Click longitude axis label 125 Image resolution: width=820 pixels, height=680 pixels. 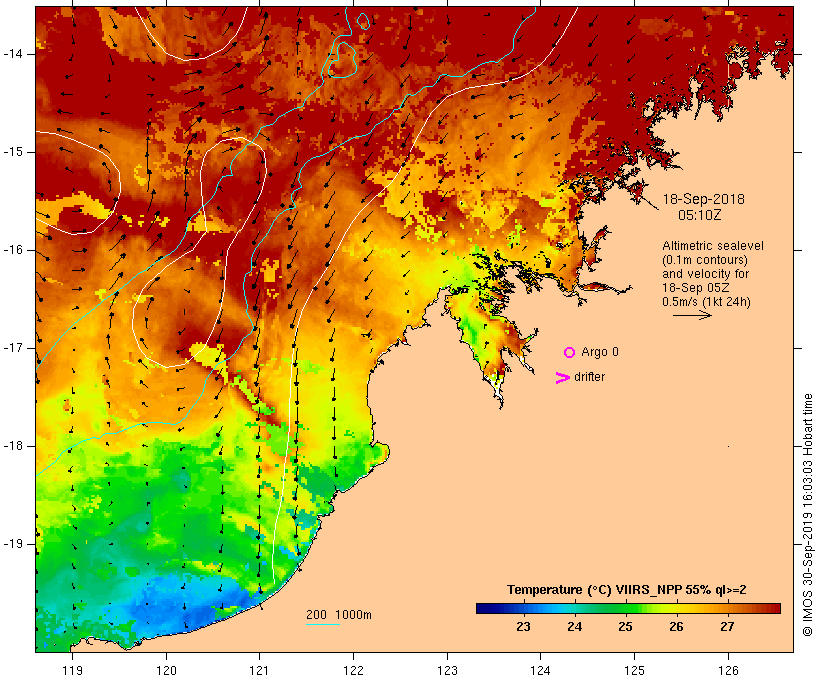[x=634, y=670]
